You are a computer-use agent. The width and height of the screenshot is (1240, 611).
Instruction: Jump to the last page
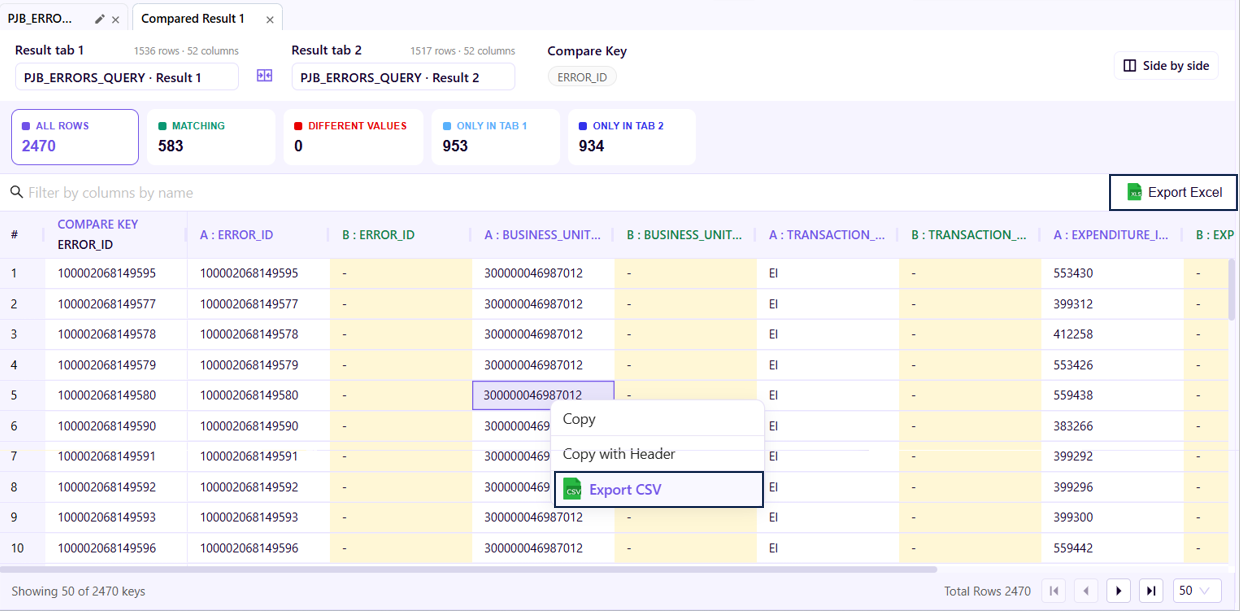[x=1151, y=591]
